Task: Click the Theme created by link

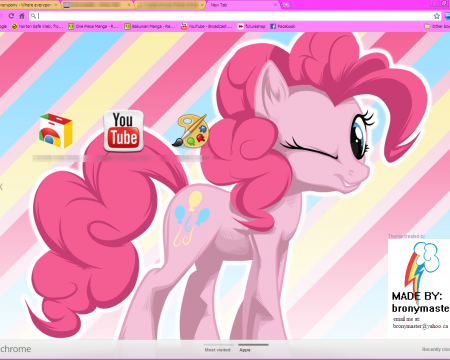Action: click(x=406, y=236)
